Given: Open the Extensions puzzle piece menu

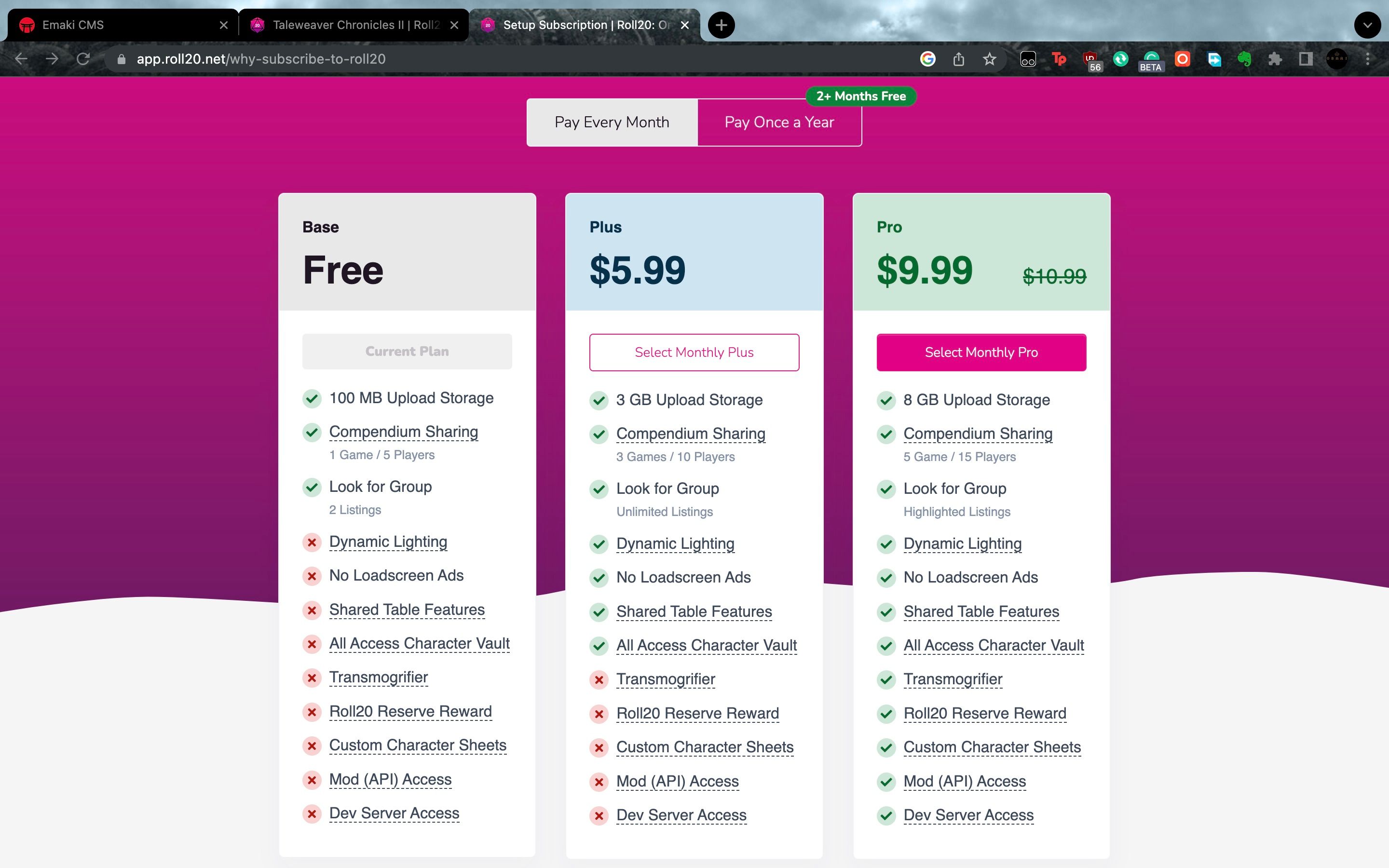Looking at the screenshot, I should click(1275, 59).
